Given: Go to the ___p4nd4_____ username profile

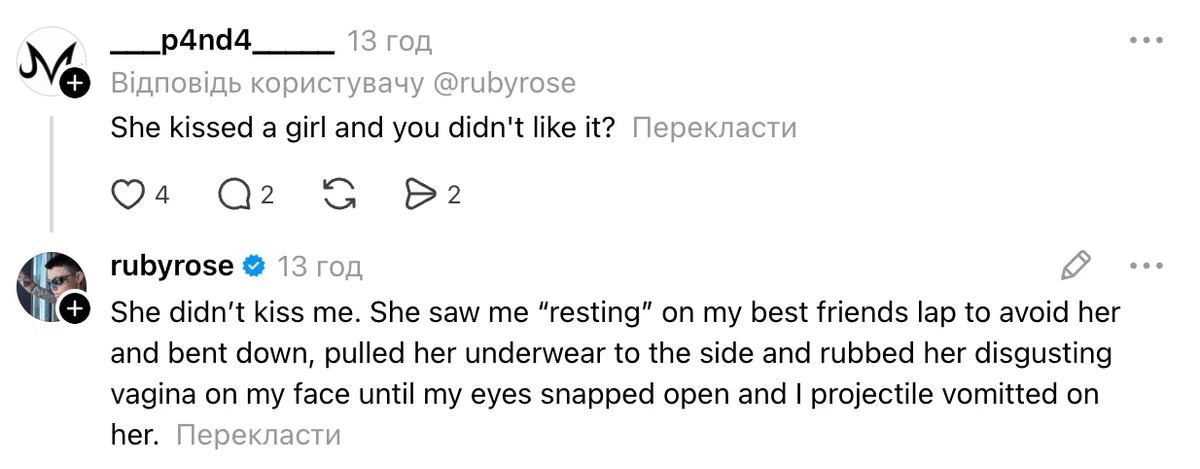Looking at the screenshot, I should point(221,41).
